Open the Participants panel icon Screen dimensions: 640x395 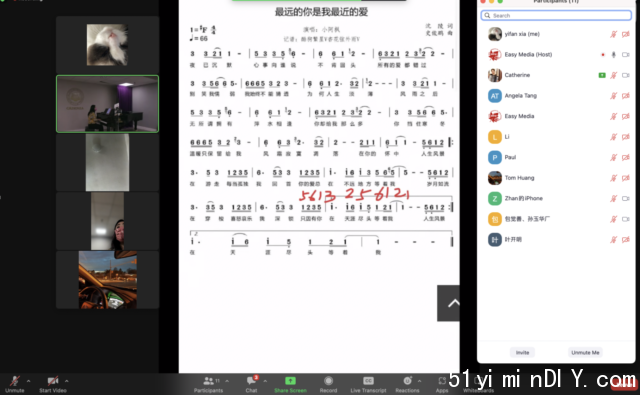click(209, 381)
